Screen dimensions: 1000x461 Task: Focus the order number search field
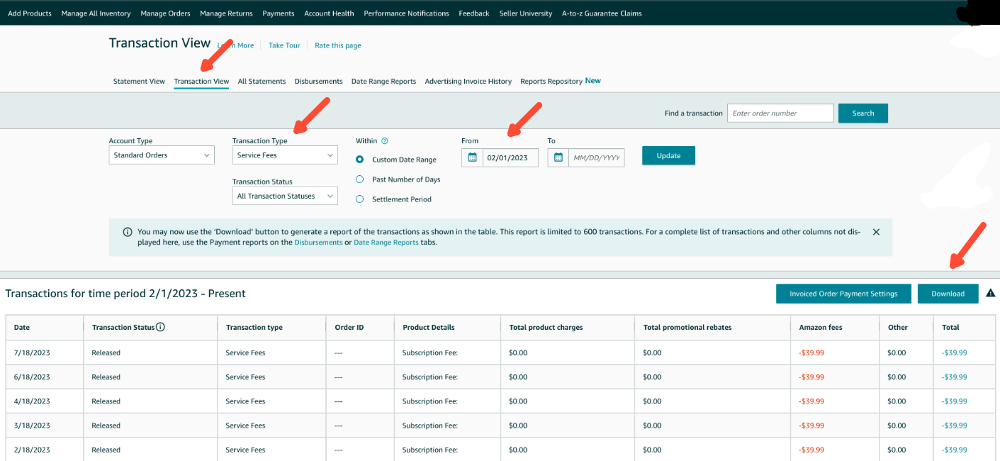[x=781, y=113]
